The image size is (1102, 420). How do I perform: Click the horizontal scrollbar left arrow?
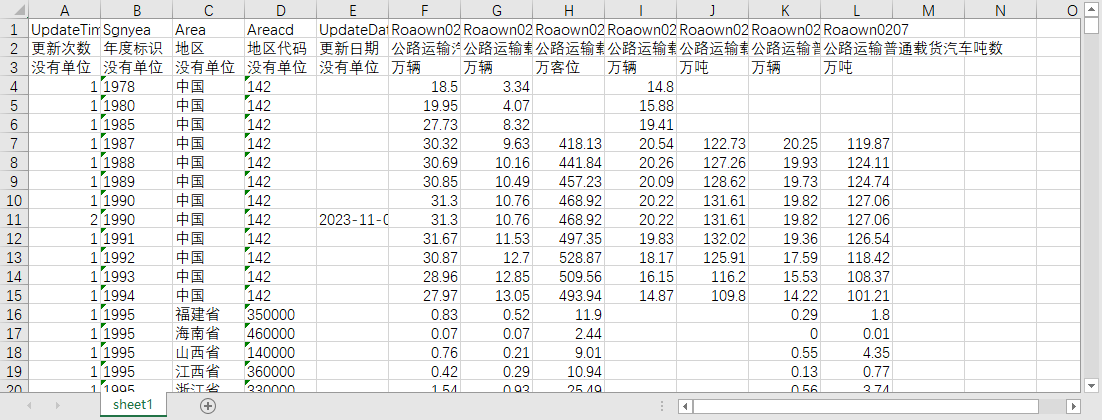pyautogui.click(x=686, y=407)
